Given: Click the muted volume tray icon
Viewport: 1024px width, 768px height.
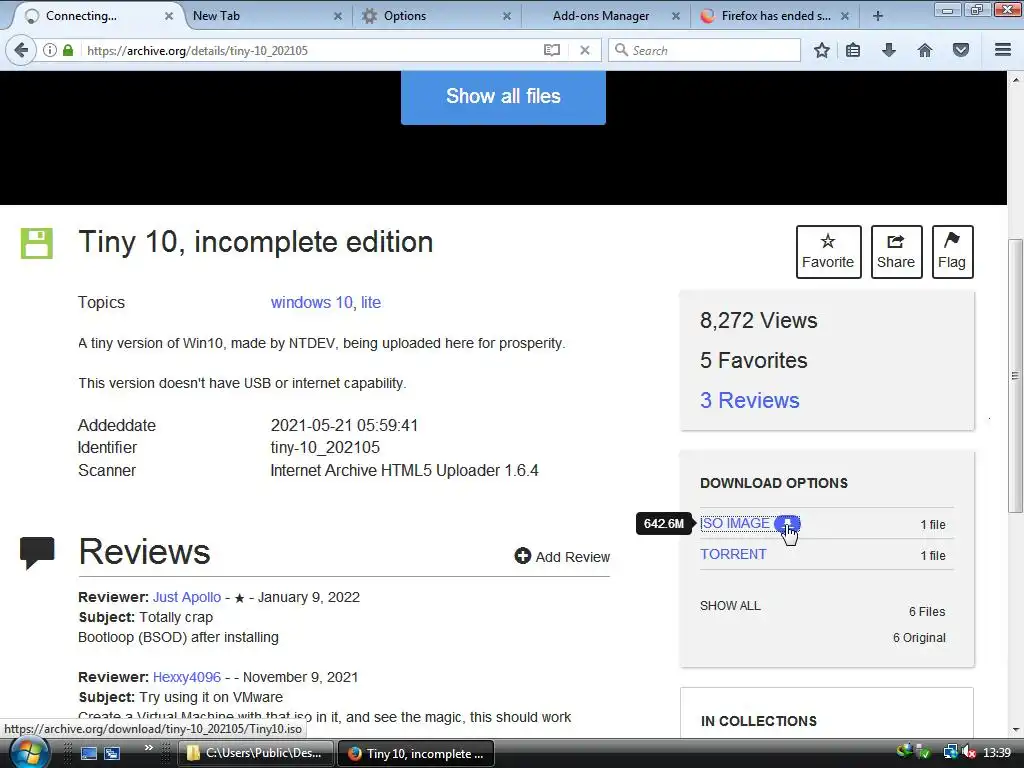Looking at the screenshot, I should 969,753.
